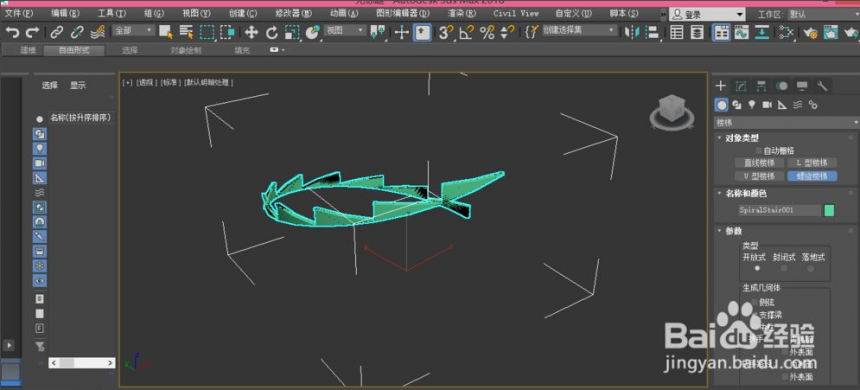
Task: Open the 渲染(R) menu
Action: click(x=462, y=14)
